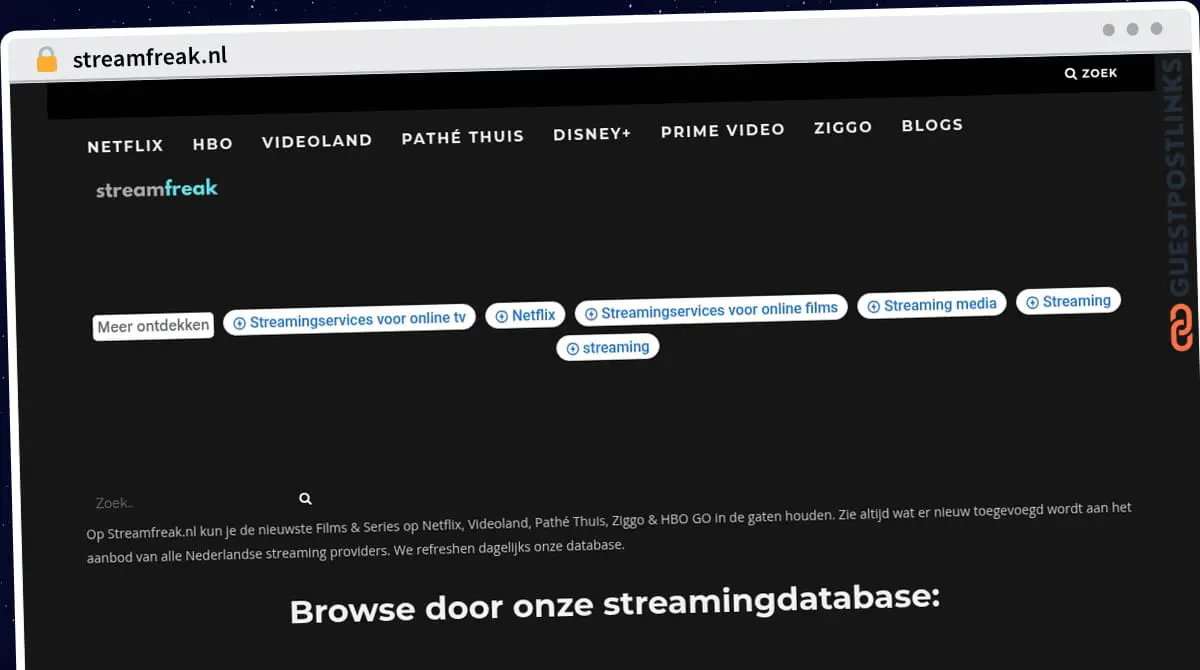Select Videoland in the navigation

(316, 141)
